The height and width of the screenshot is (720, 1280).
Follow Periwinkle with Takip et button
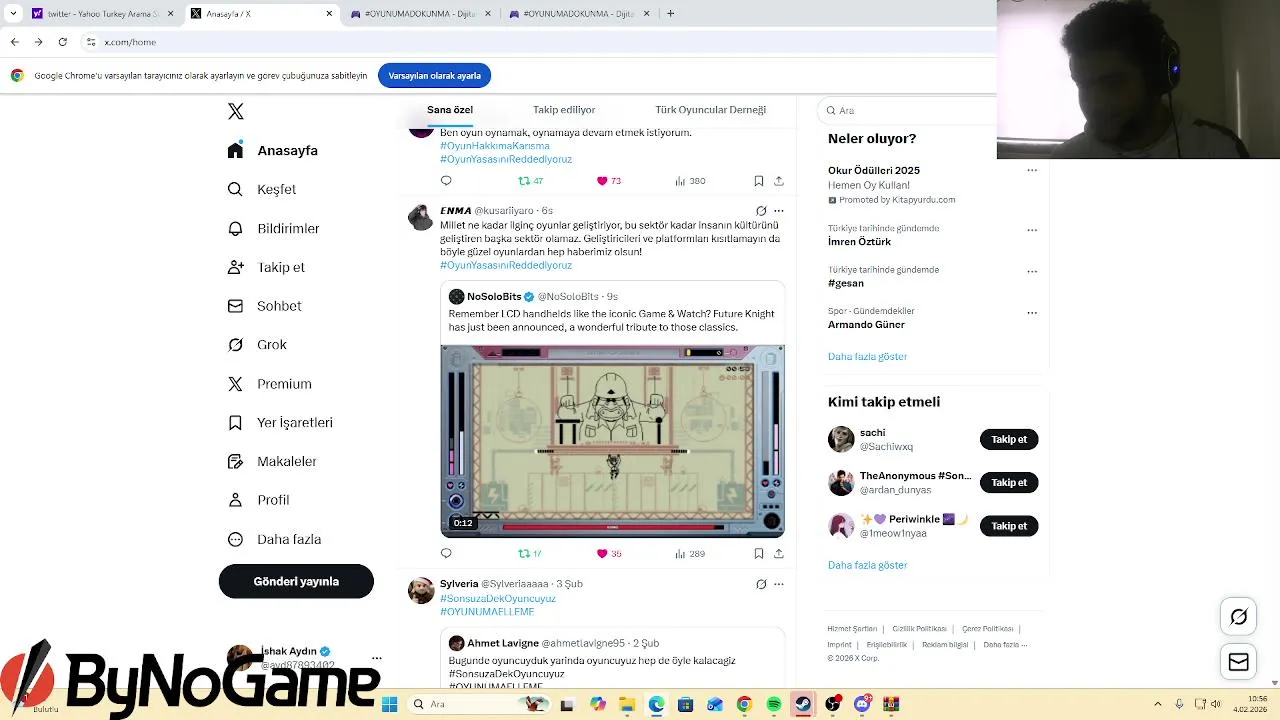coord(1009,525)
